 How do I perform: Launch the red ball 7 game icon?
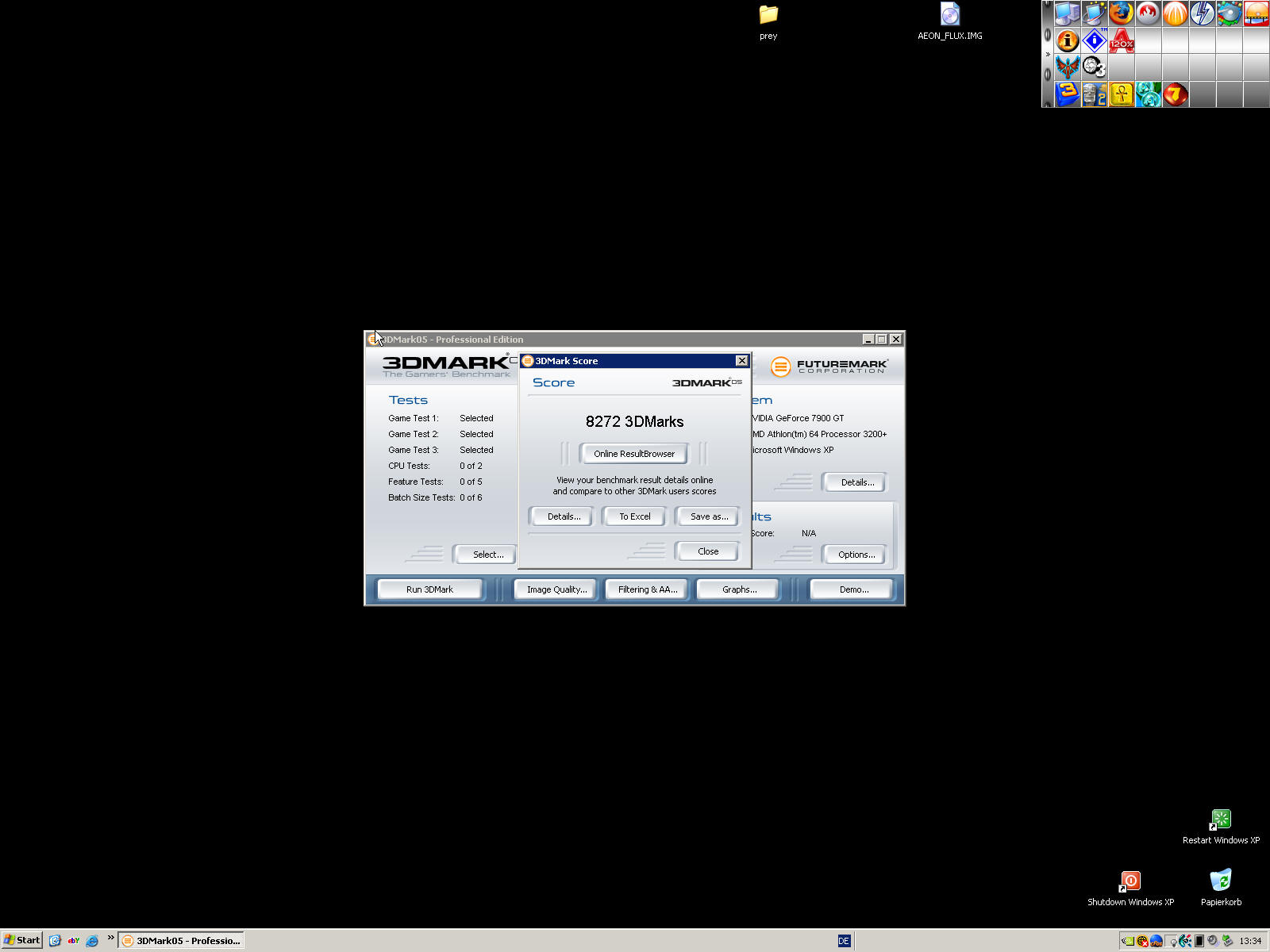1175,94
